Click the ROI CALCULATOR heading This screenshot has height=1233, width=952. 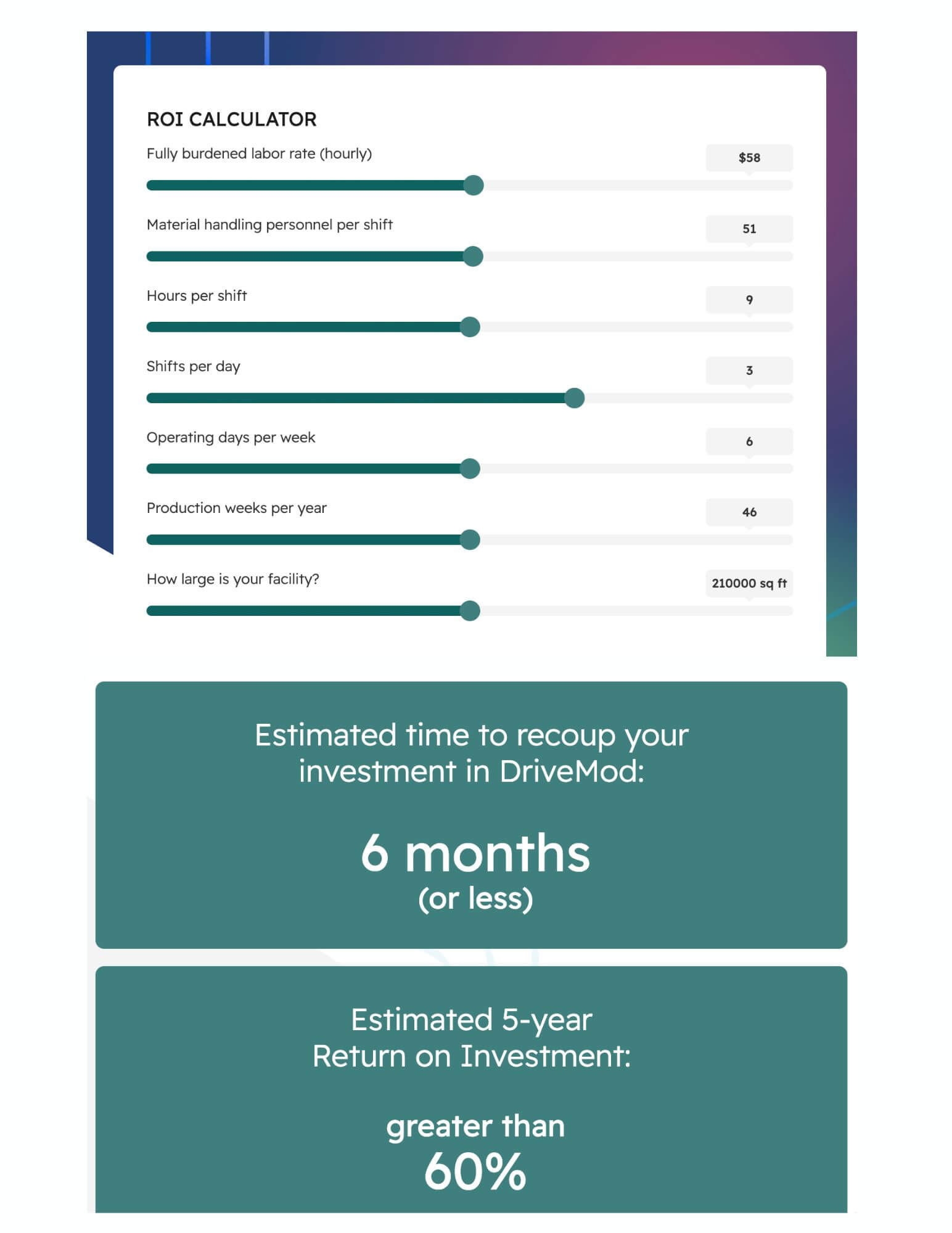[231, 120]
